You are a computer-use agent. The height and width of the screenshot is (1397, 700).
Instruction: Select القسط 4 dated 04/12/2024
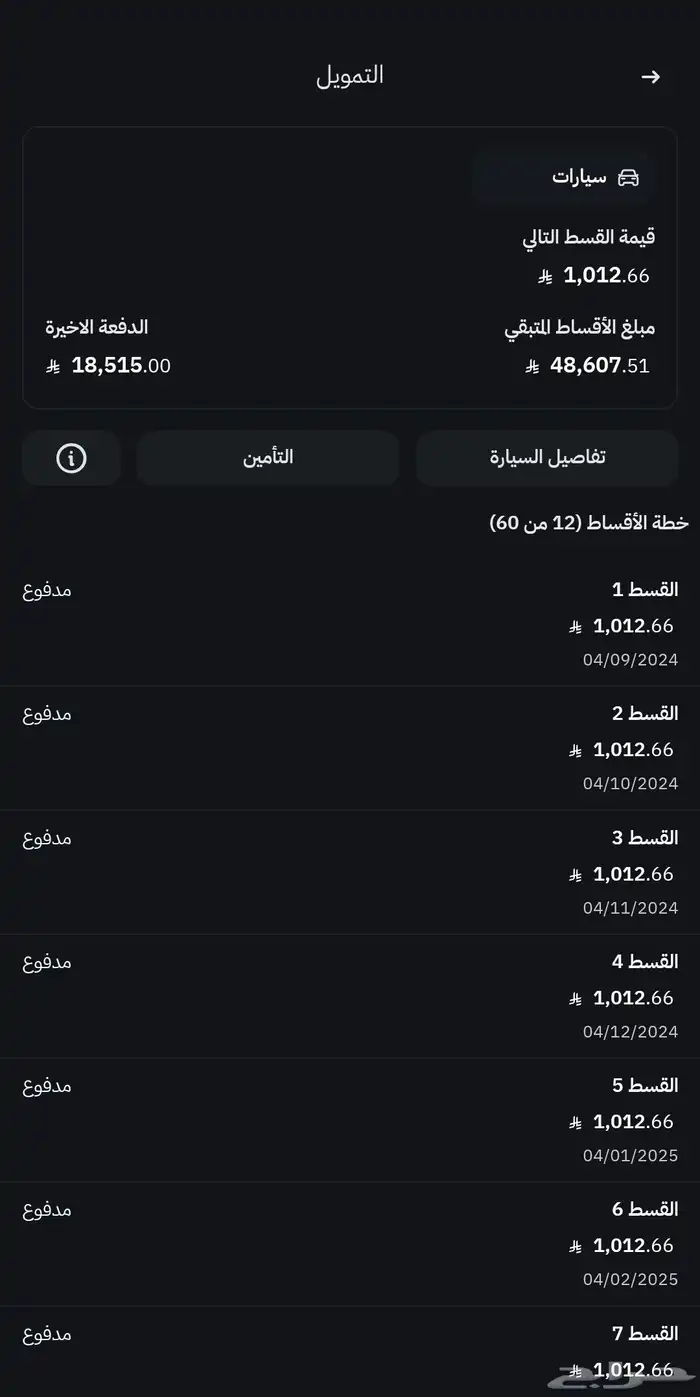pos(350,997)
